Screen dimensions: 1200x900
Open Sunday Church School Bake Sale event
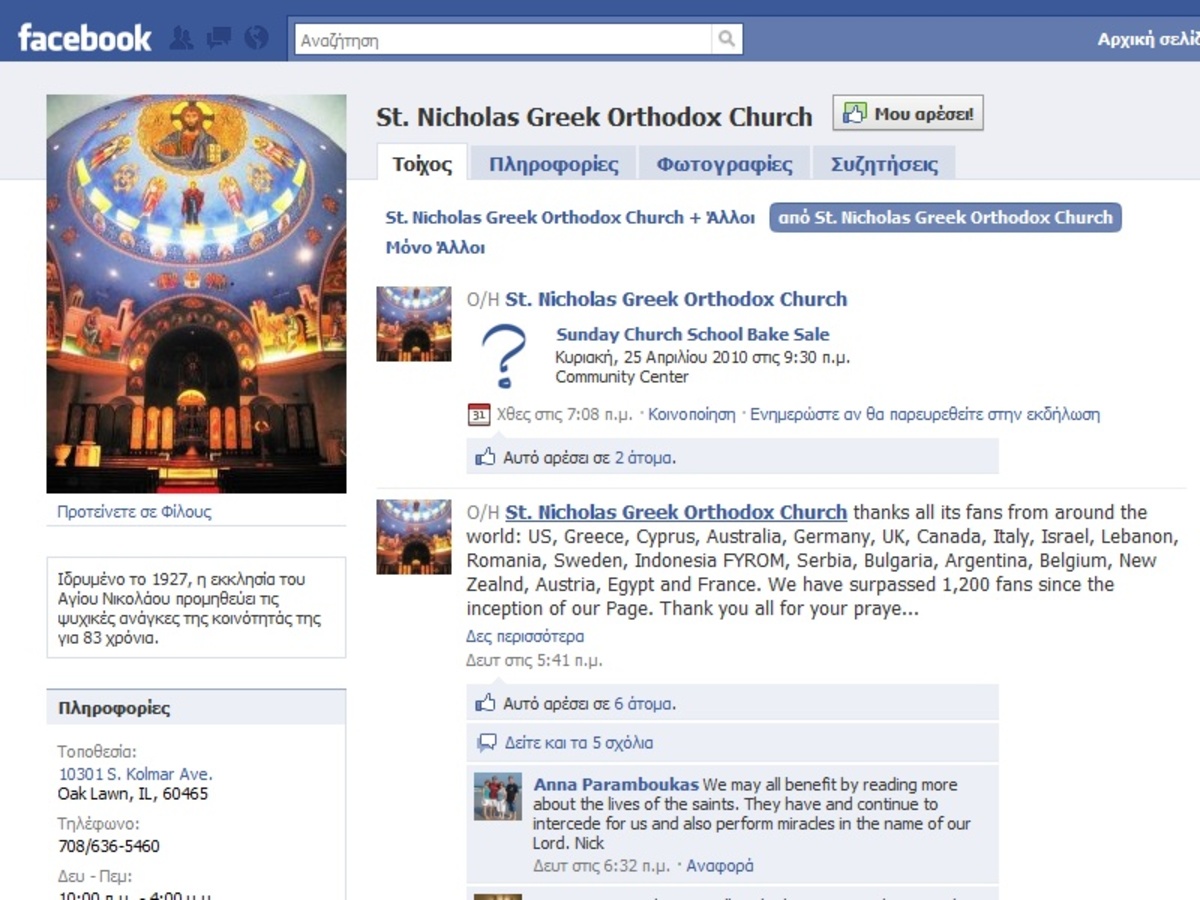pyautogui.click(x=693, y=334)
